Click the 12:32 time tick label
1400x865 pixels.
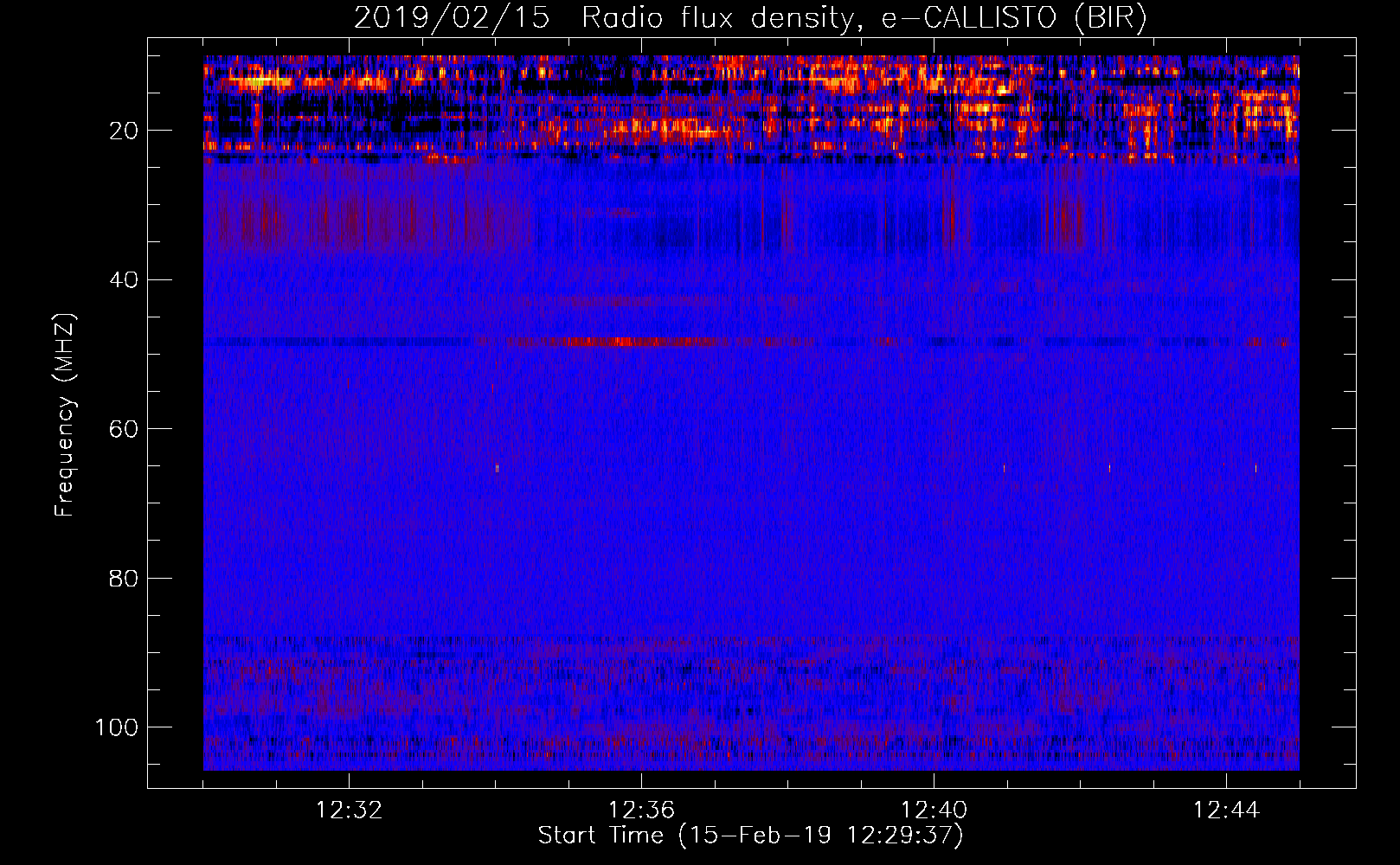349,811
